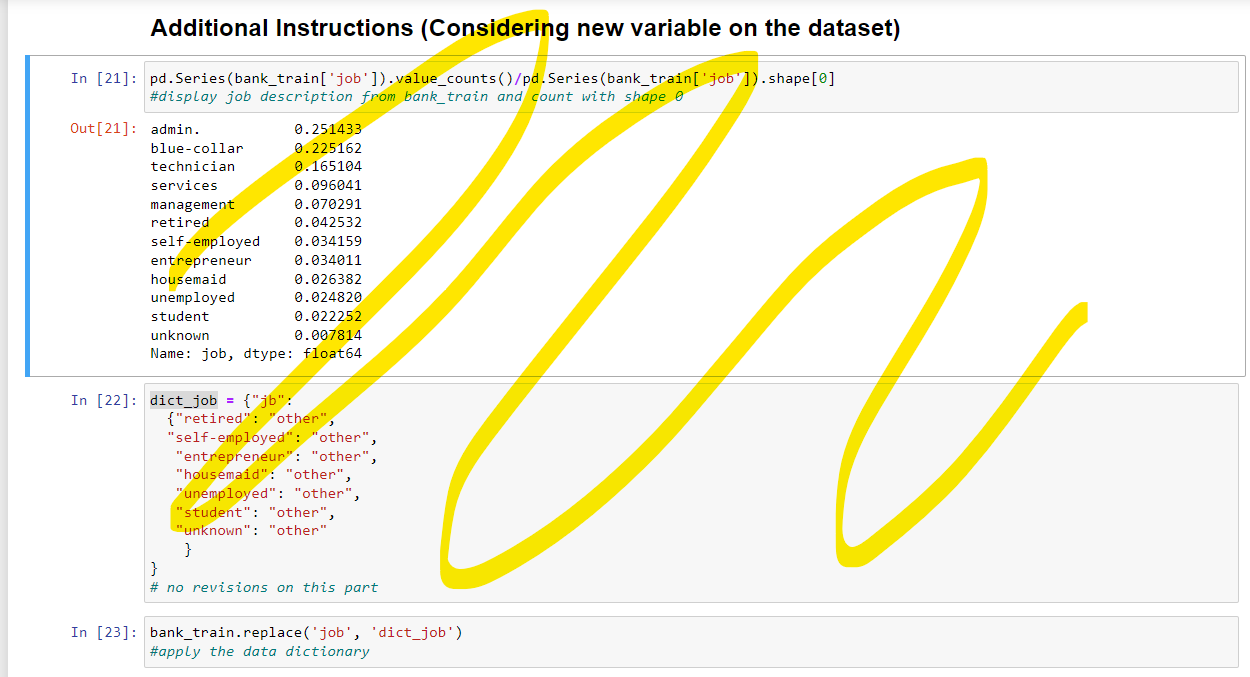Viewport: 1250px width, 677px height.
Task: Click the value 0.034159 in the output
Action: pyautogui.click(x=328, y=241)
